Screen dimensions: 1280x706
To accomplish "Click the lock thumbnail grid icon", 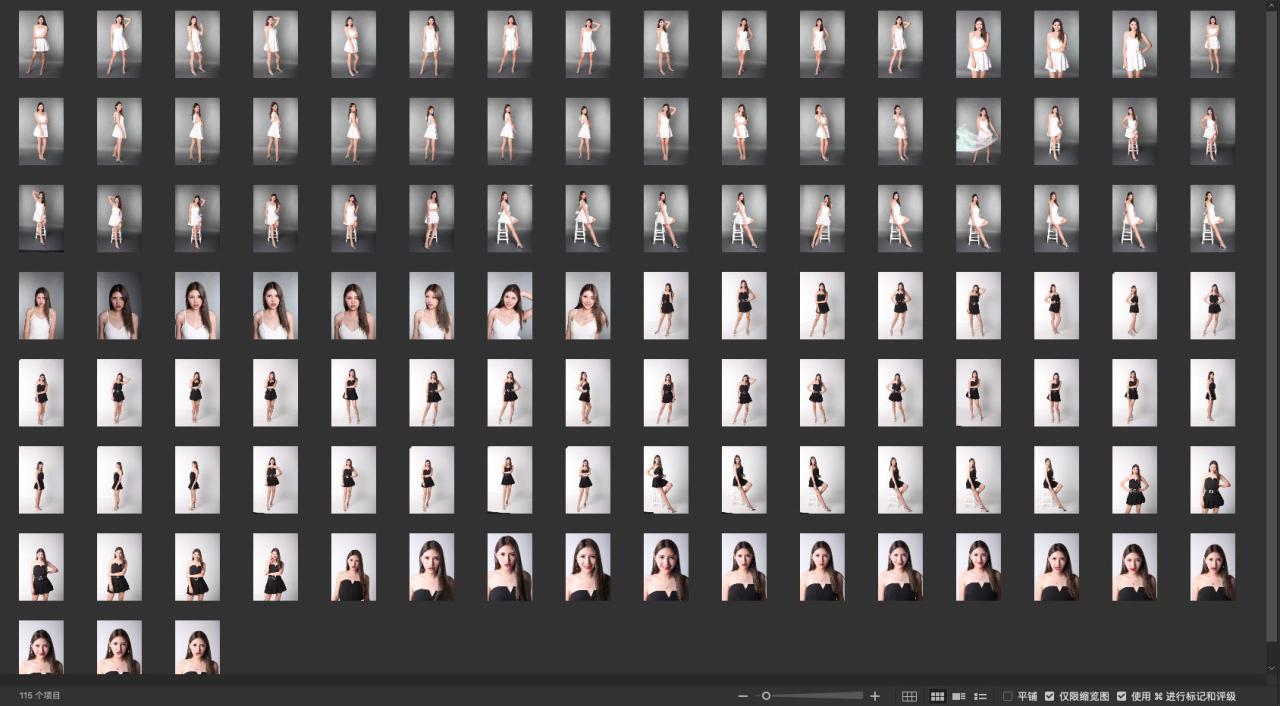I will (909, 696).
